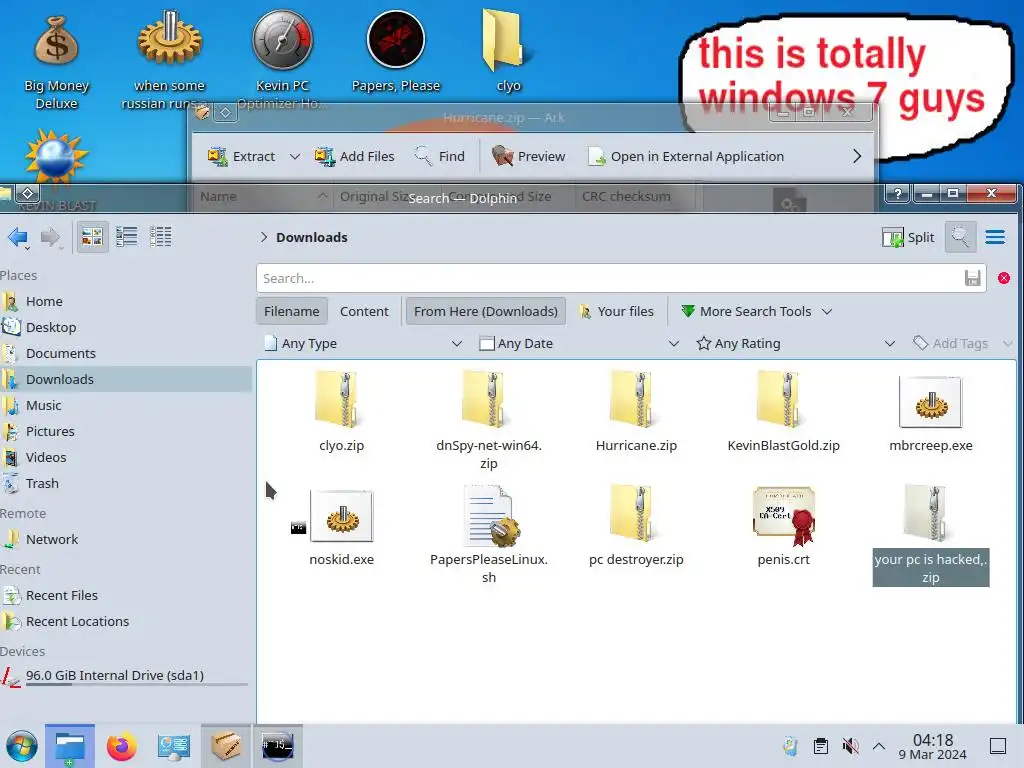
Task: Select dnSpy-net-win64.zip file
Action: tap(488, 420)
